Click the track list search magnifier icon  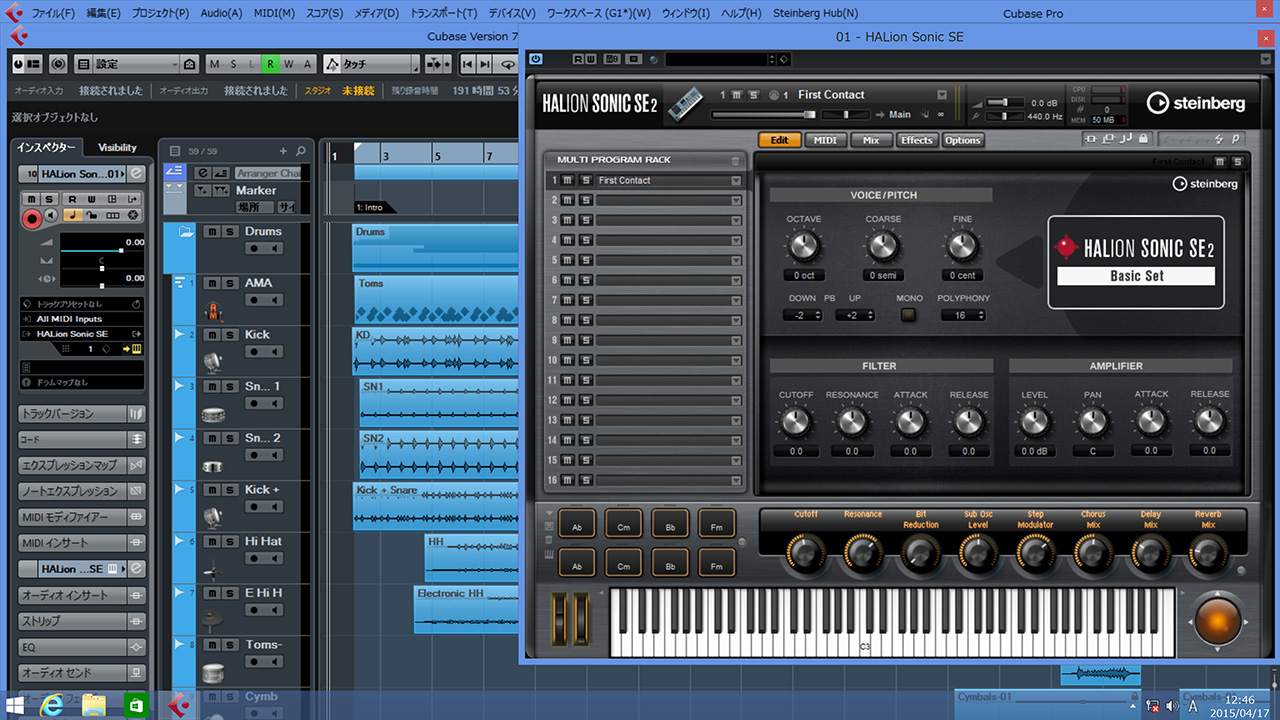[300, 151]
